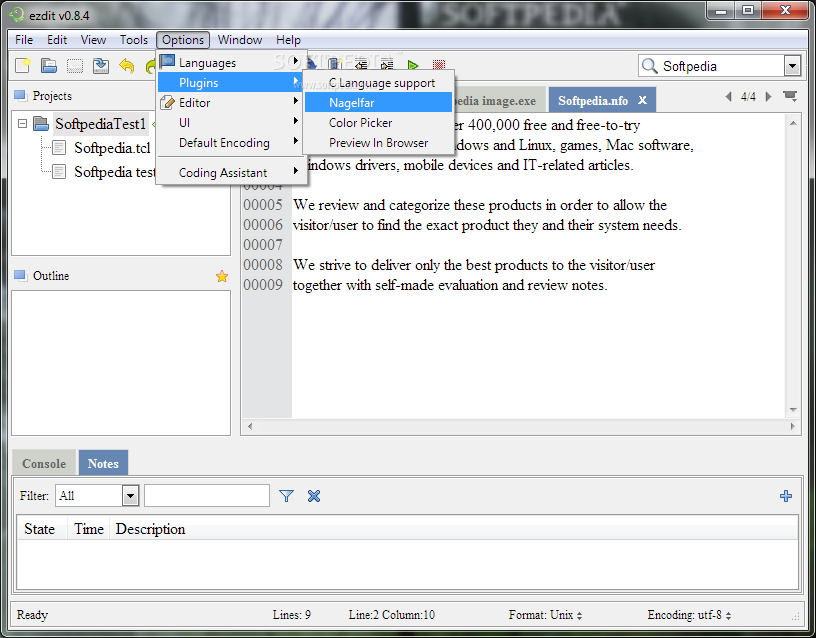Click the New file toolbar icon
This screenshot has width=816, height=638.
22,66
